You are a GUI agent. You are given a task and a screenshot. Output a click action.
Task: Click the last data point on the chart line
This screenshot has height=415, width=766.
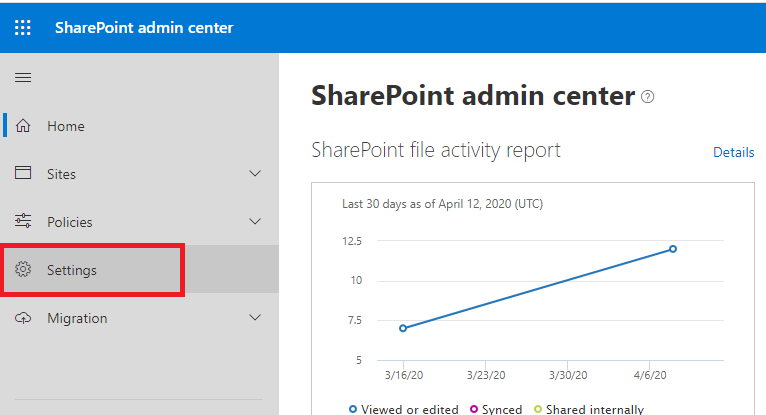[x=673, y=249]
